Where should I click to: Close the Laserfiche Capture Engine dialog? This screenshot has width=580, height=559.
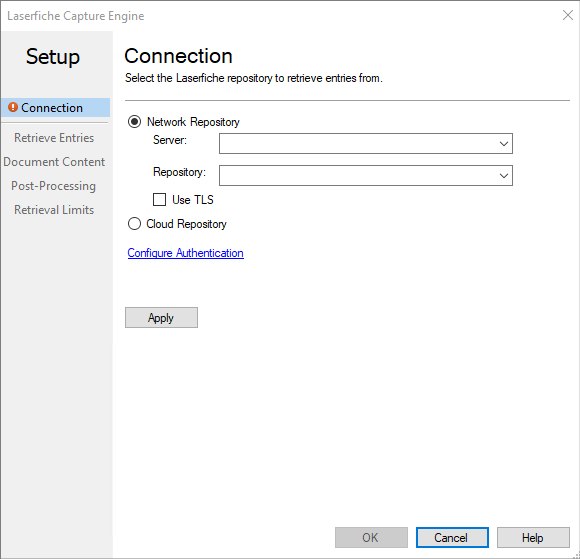pos(567,16)
